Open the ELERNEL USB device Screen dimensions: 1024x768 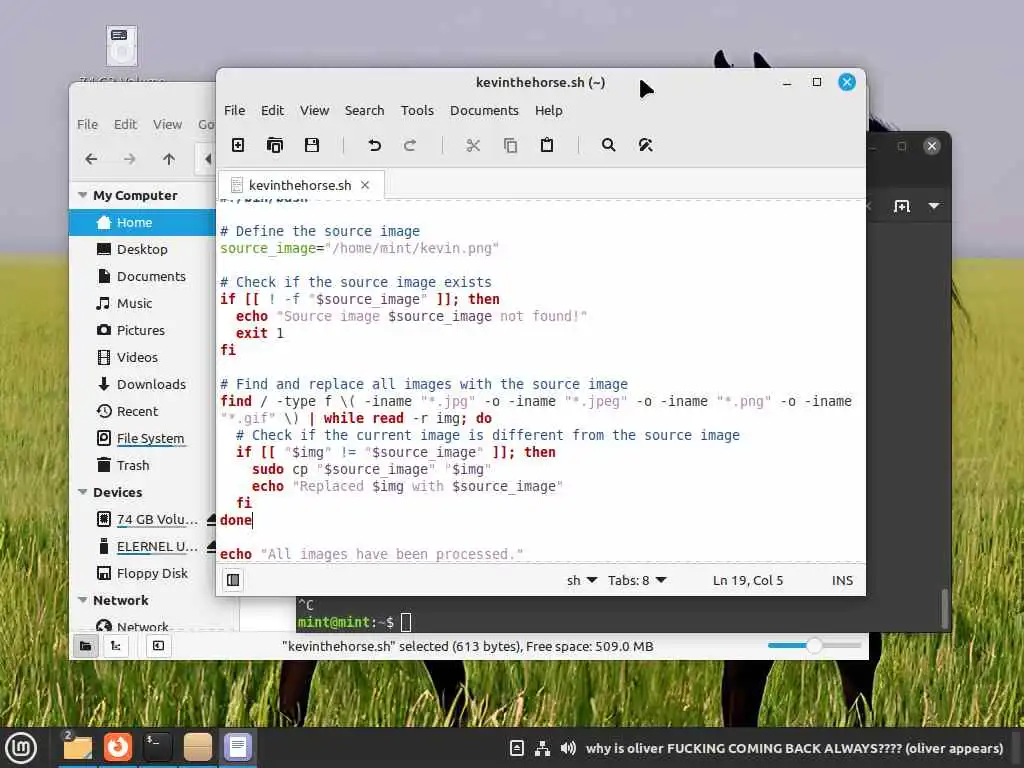pyautogui.click(x=147, y=546)
